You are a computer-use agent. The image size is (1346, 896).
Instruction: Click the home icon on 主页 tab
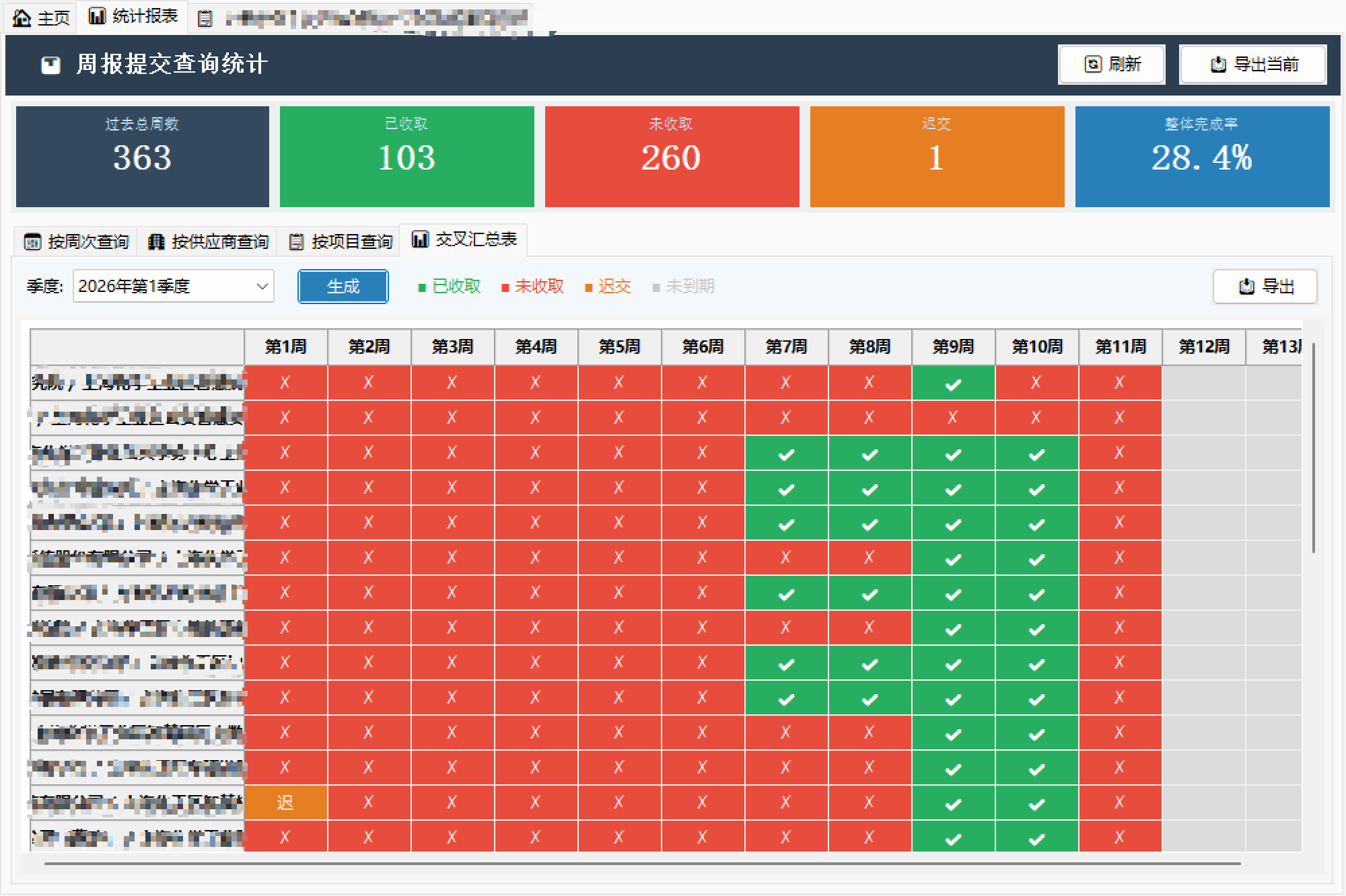point(22,17)
